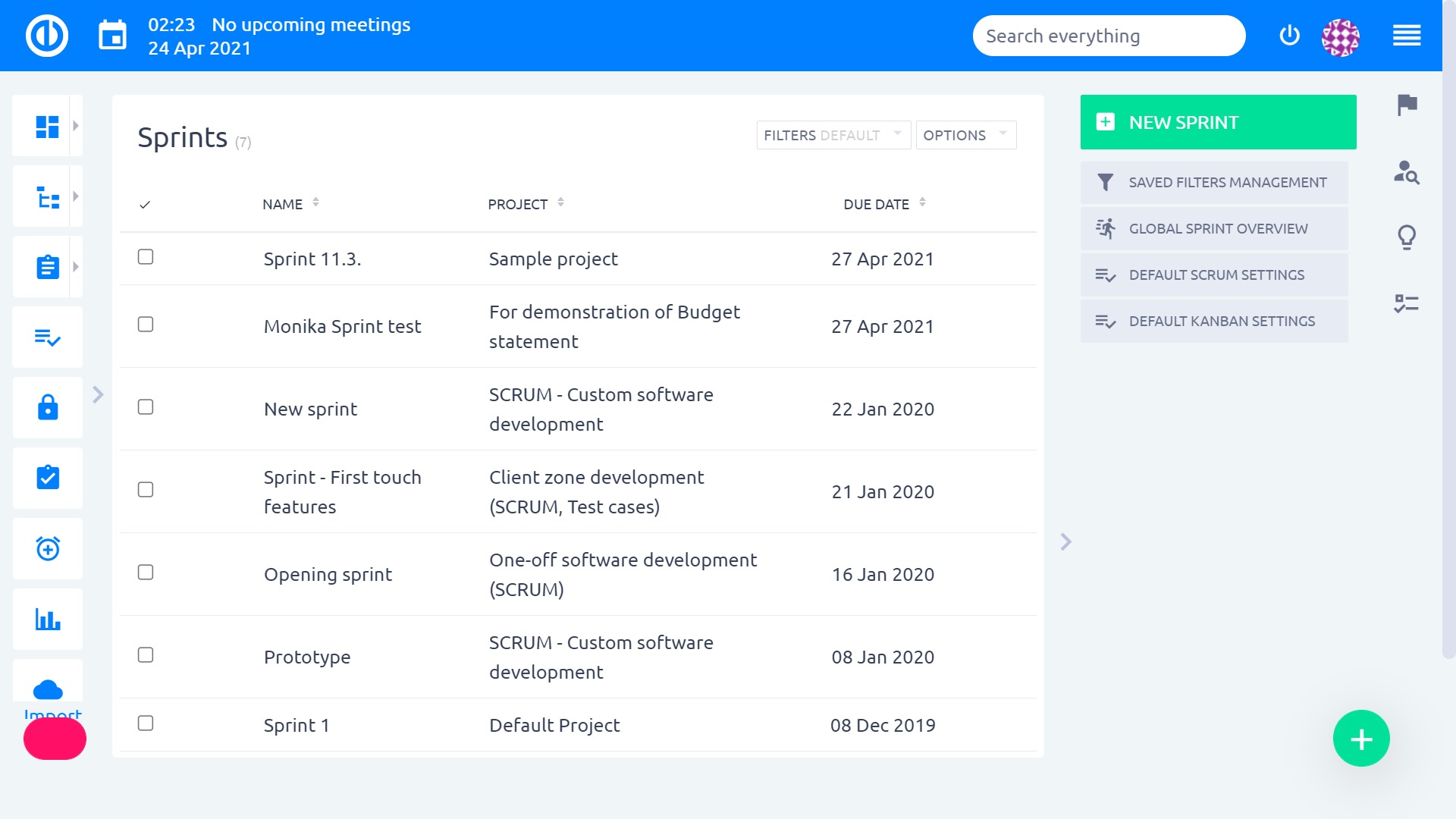Click the green NEW SPRINT button
This screenshot has width=1456, height=819.
(1217, 121)
